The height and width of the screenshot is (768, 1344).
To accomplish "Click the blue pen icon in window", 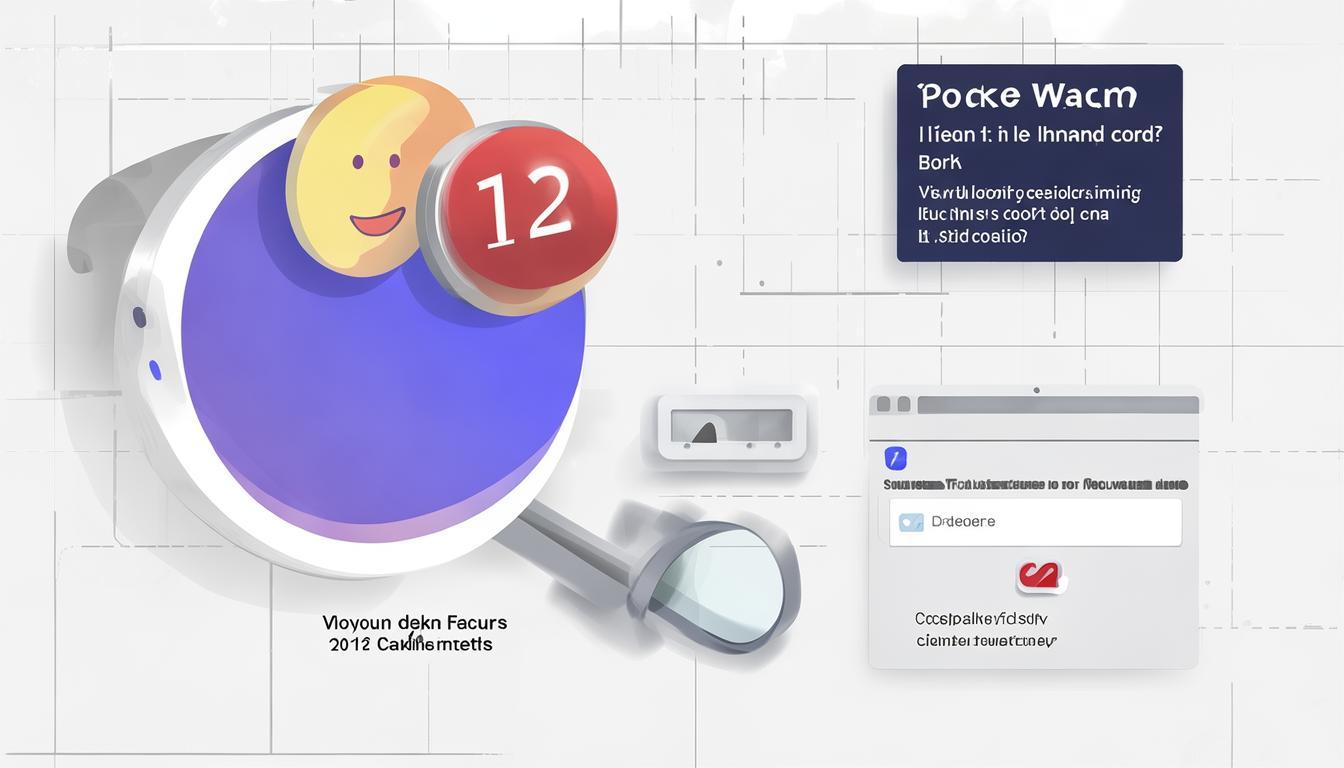I will pos(896,458).
